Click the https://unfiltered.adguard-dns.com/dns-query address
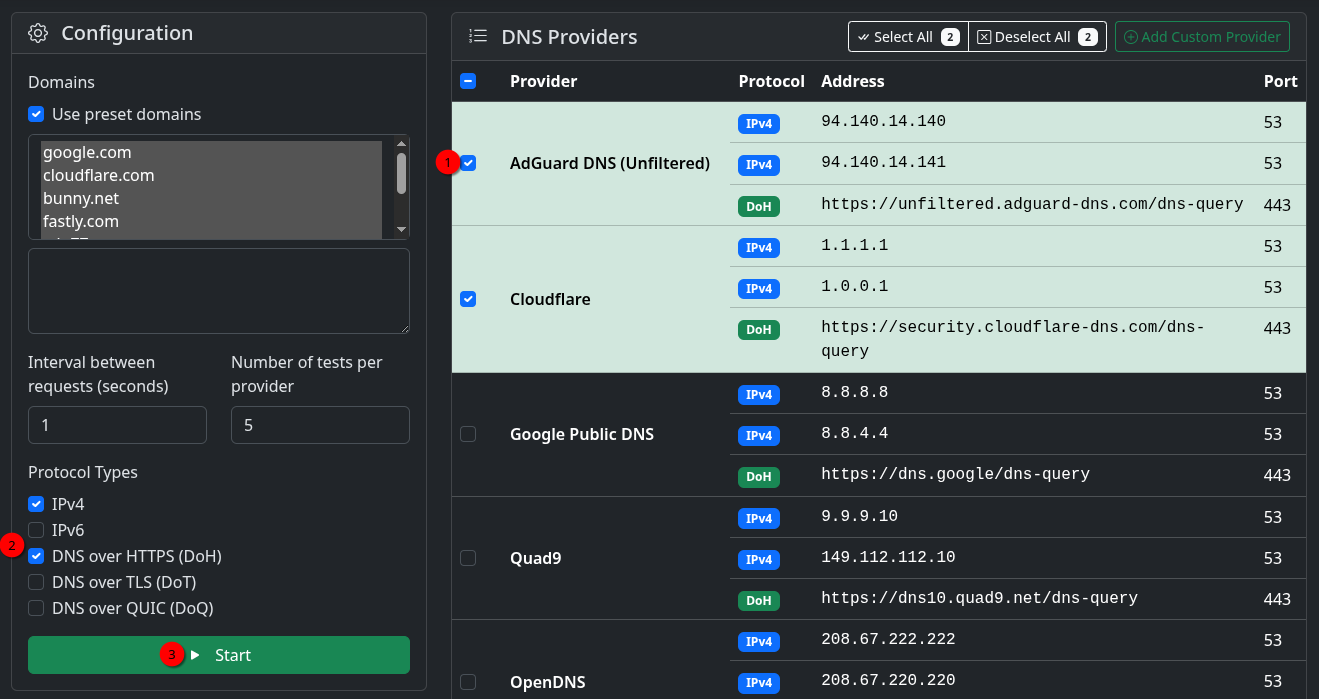This screenshot has height=699, width=1319. pyautogui.click(x=1032, y=204)
